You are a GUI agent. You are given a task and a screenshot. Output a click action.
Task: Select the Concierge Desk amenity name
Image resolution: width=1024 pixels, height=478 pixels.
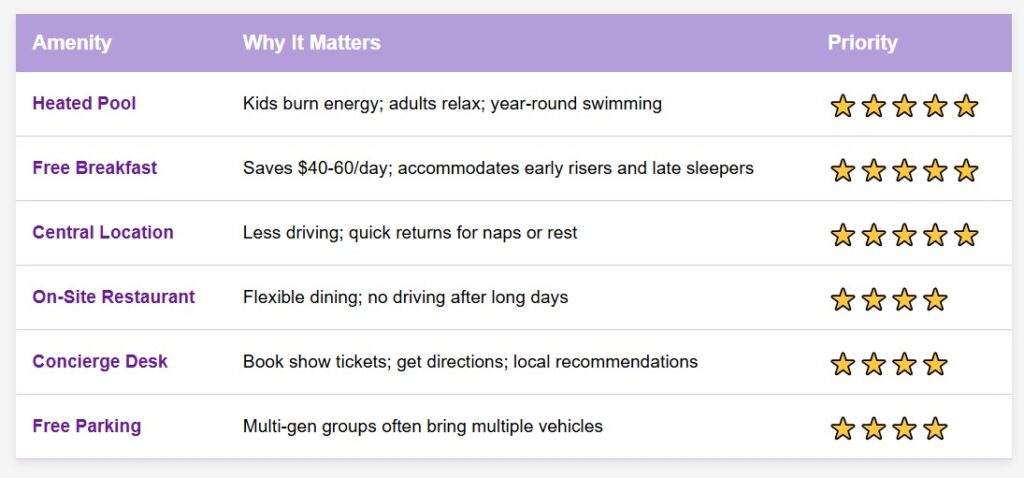click(100, 361)
